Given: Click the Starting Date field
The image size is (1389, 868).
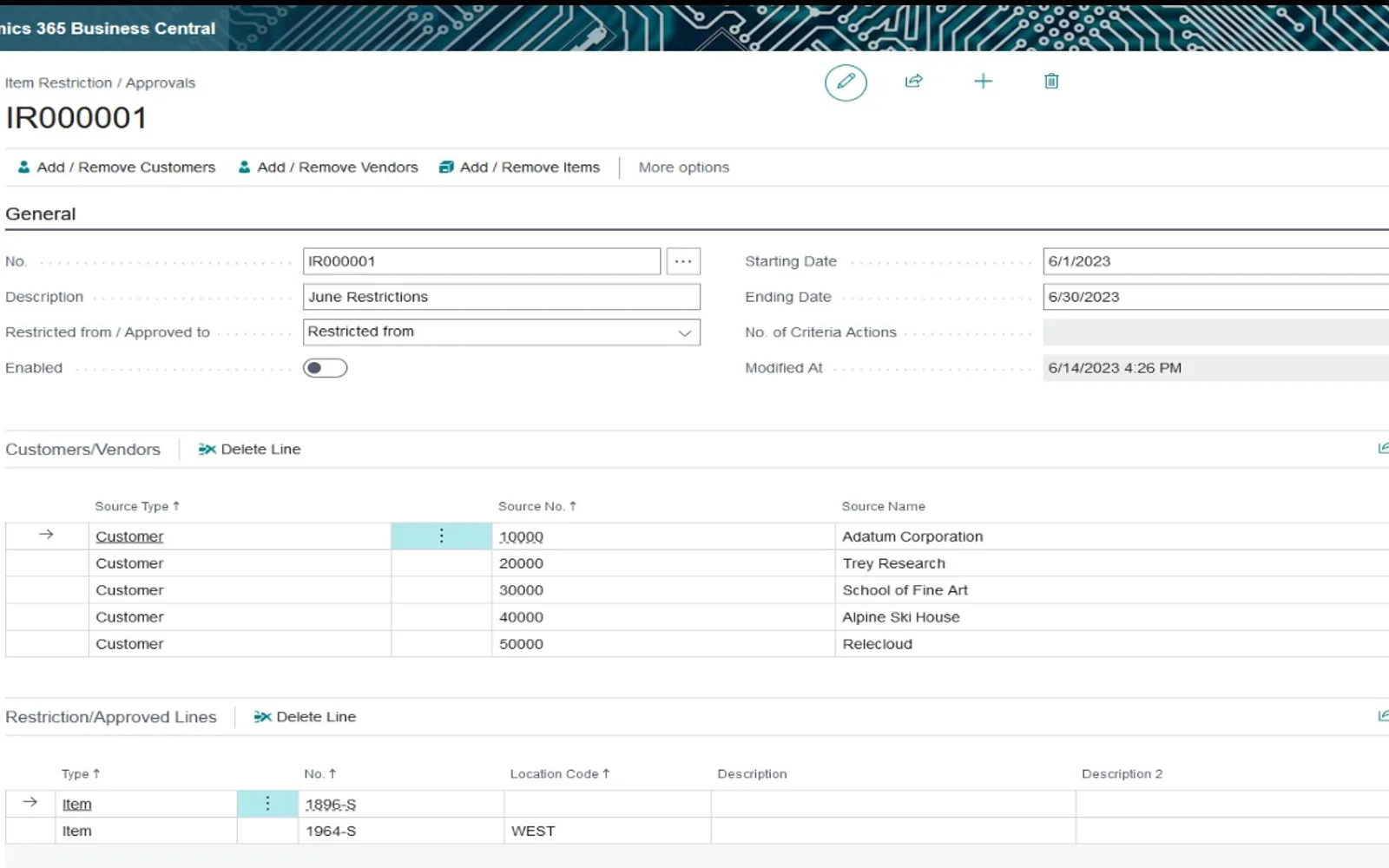Looking at the screenshot, I should pyautogui.click(x=1215, y=261).
